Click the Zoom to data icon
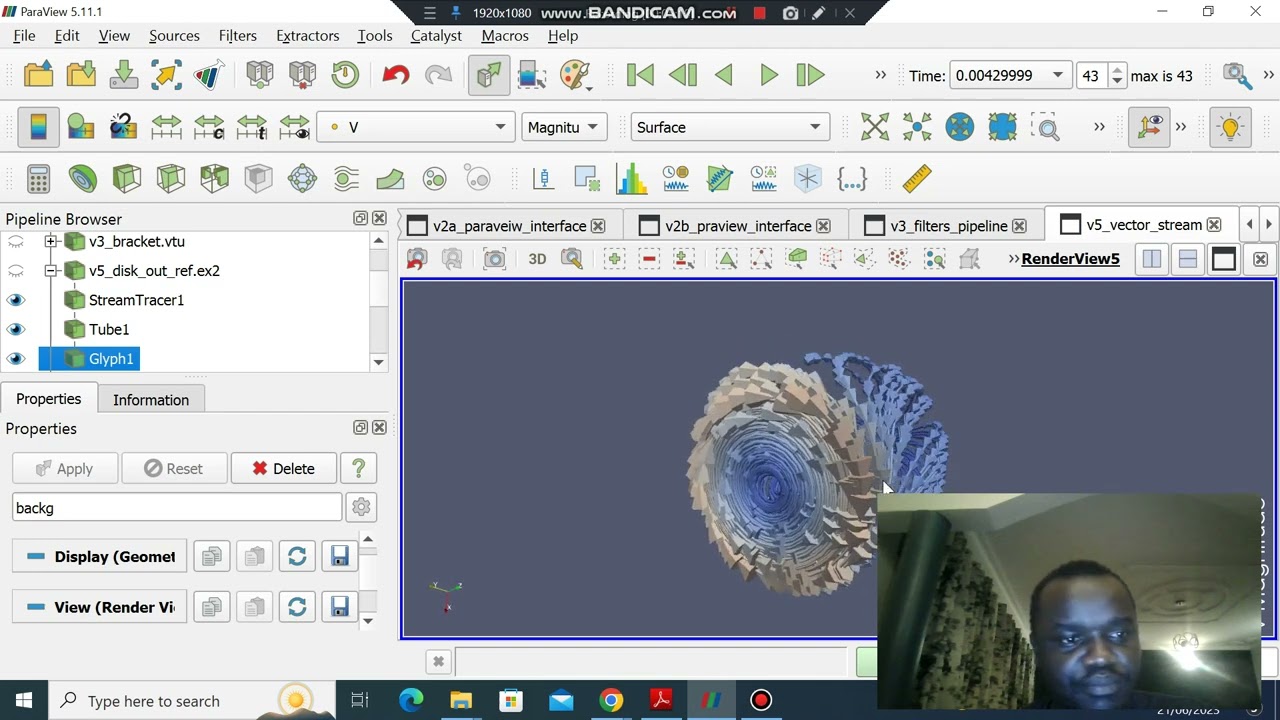 point(917,127)
